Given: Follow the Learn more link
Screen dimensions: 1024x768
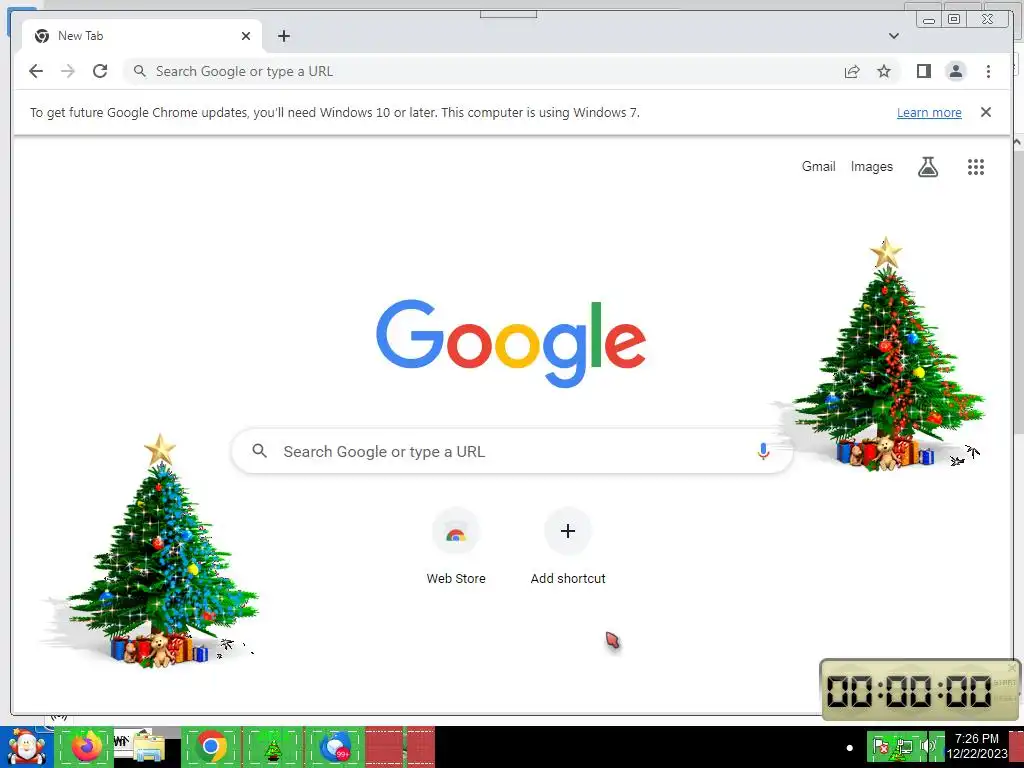Looking at the screenshot, I should point(929,112).
